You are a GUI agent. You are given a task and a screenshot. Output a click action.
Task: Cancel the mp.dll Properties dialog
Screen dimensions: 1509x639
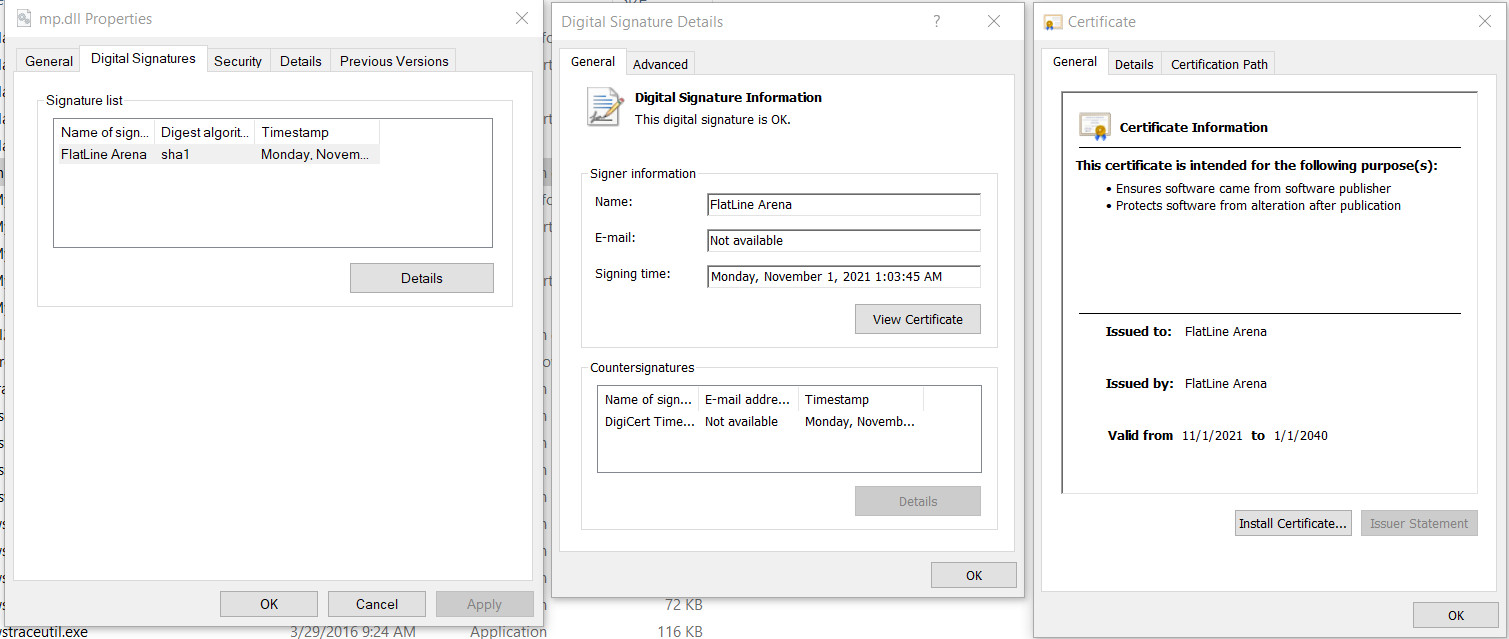(376, 604)
